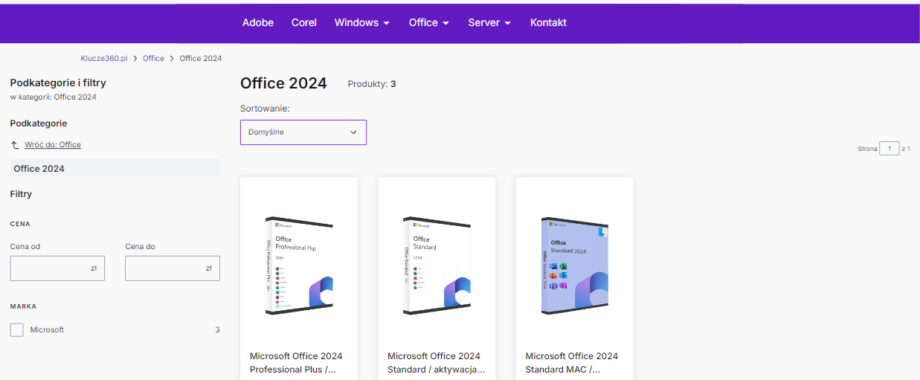Click the Office Standard 2024 MAC box image
Screen dimensions: 920x380
coord(574,266)
